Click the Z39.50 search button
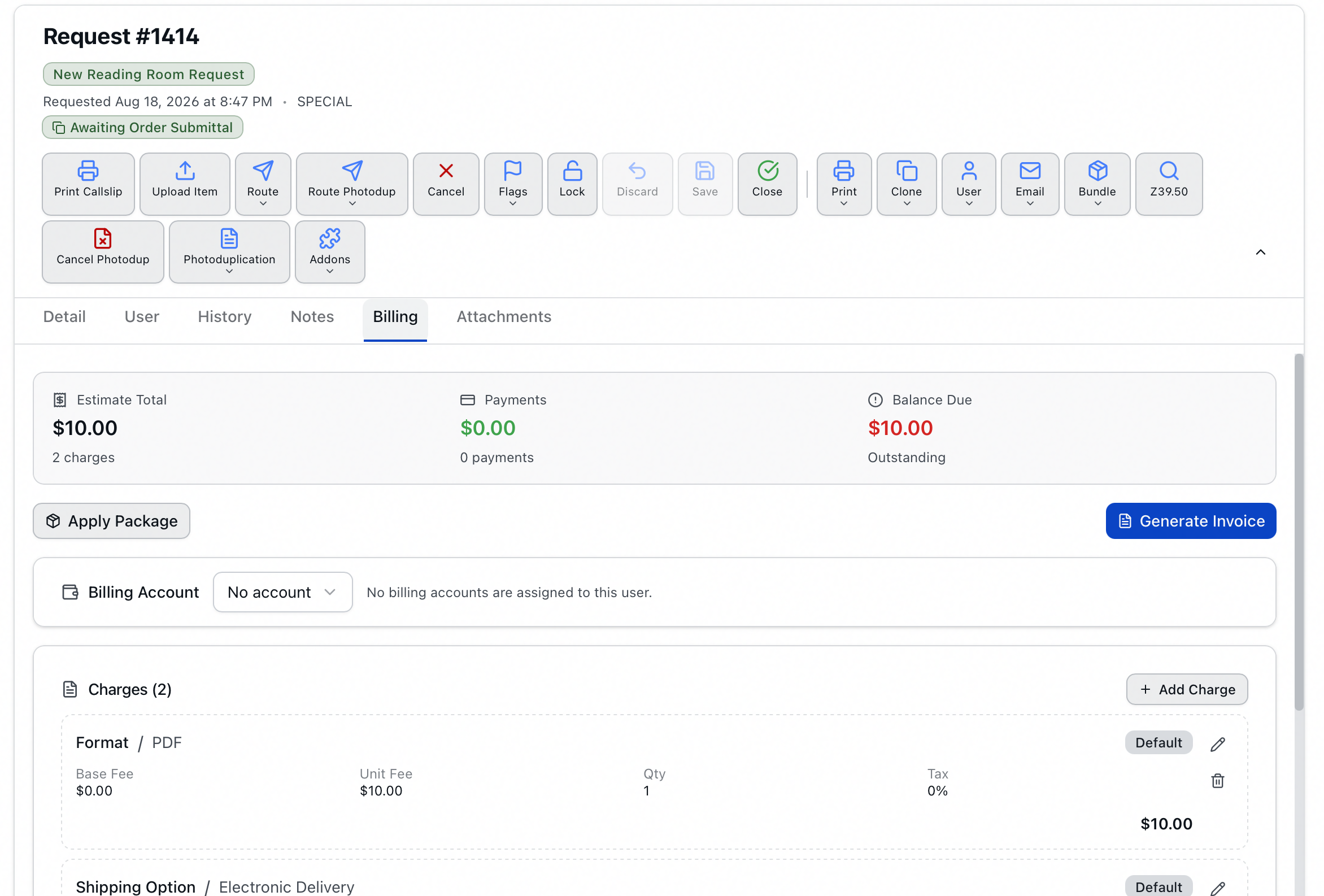Image resolution: width=1324 pixels, height=896 pixels. [1169, 184]
